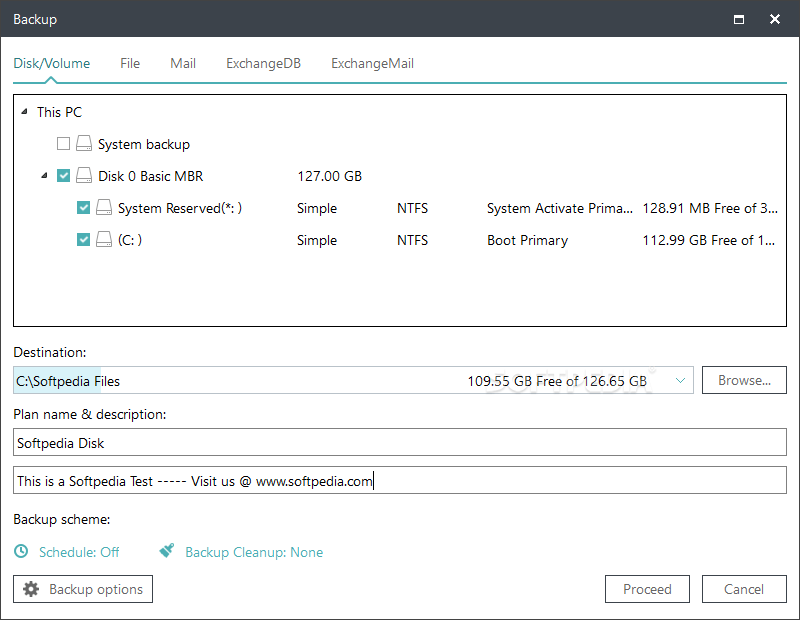This screenshot has width=800, height=620.
Task: Click the volume icon next to (C:)
Action: 104,240
